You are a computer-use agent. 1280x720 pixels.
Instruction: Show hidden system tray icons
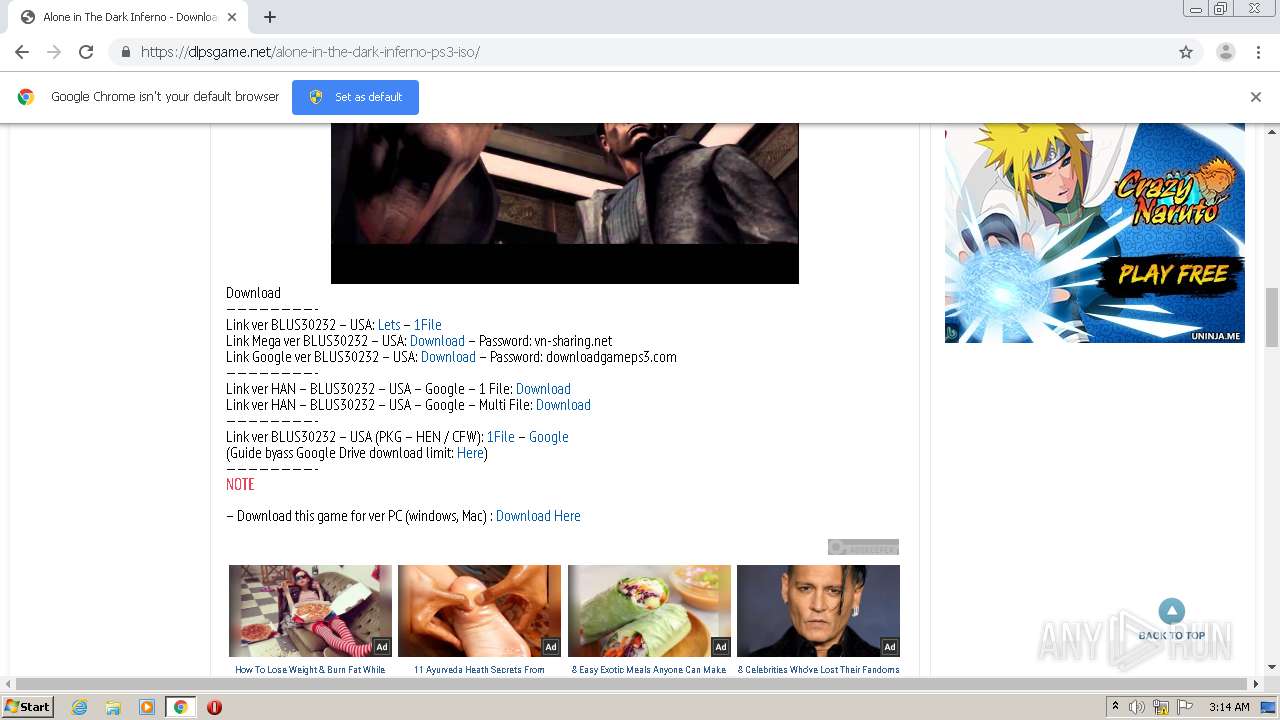1115,707
